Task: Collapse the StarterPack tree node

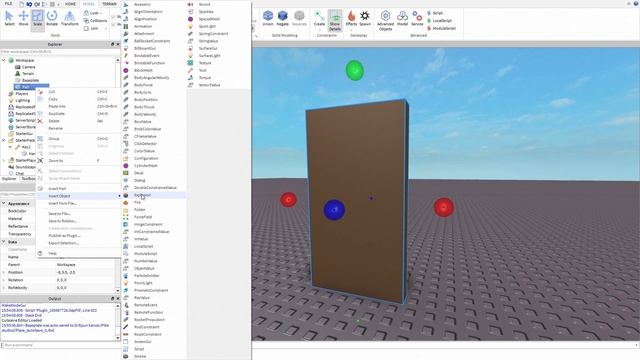Action: click(4, 140)
